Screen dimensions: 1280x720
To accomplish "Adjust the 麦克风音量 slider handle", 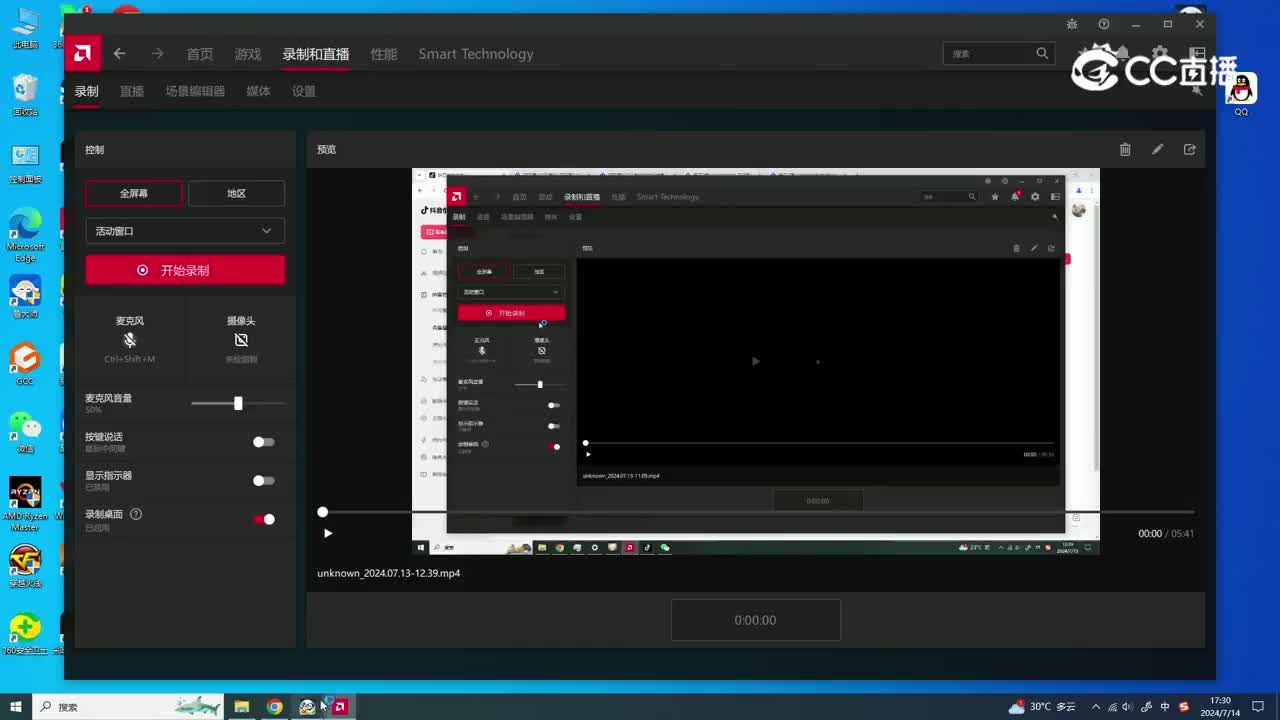I will (238, 403).
